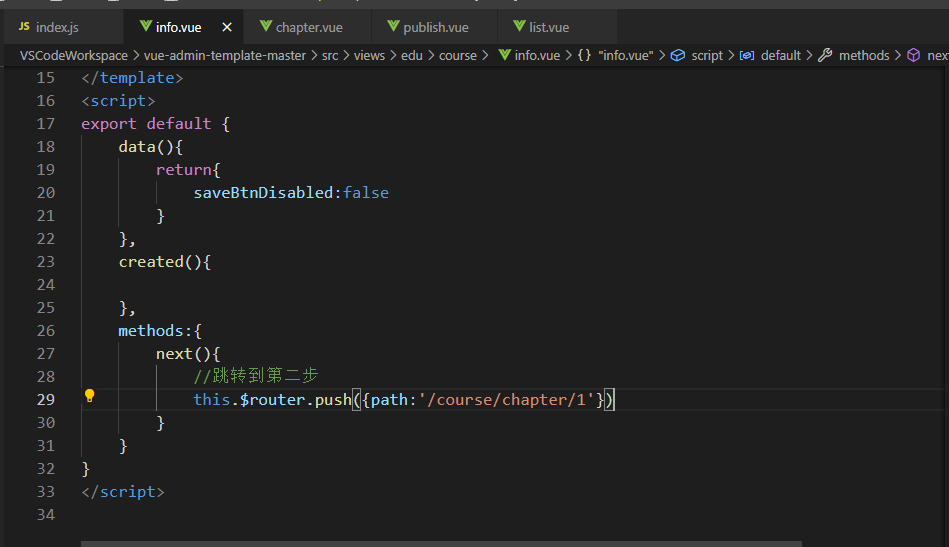Click line number 17 in gutter
The height and width of the screenshot is (547, 949).
click(45, 124)
